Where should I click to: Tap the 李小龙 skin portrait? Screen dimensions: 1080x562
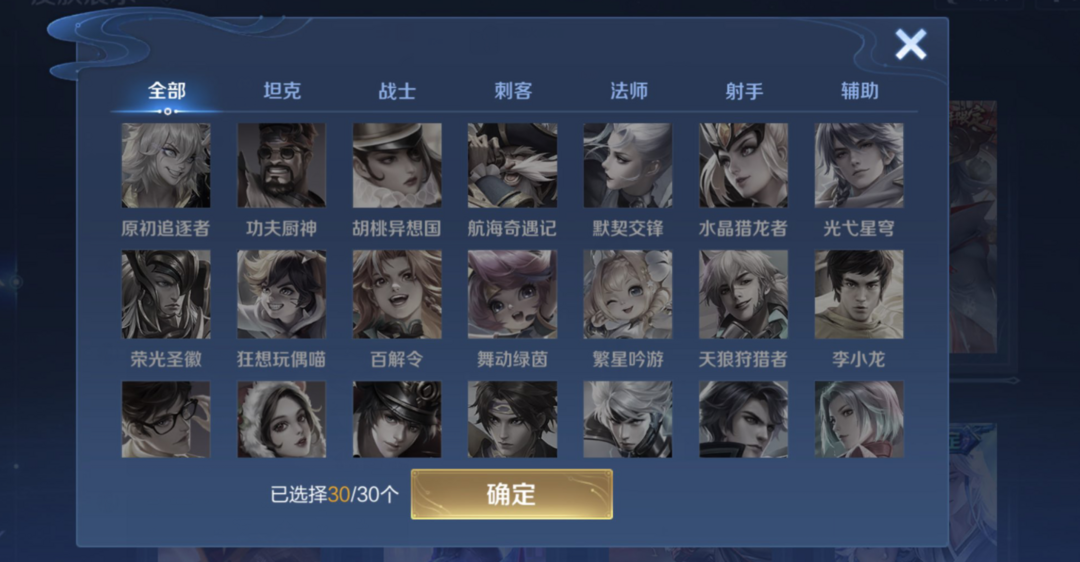point(859,294)
